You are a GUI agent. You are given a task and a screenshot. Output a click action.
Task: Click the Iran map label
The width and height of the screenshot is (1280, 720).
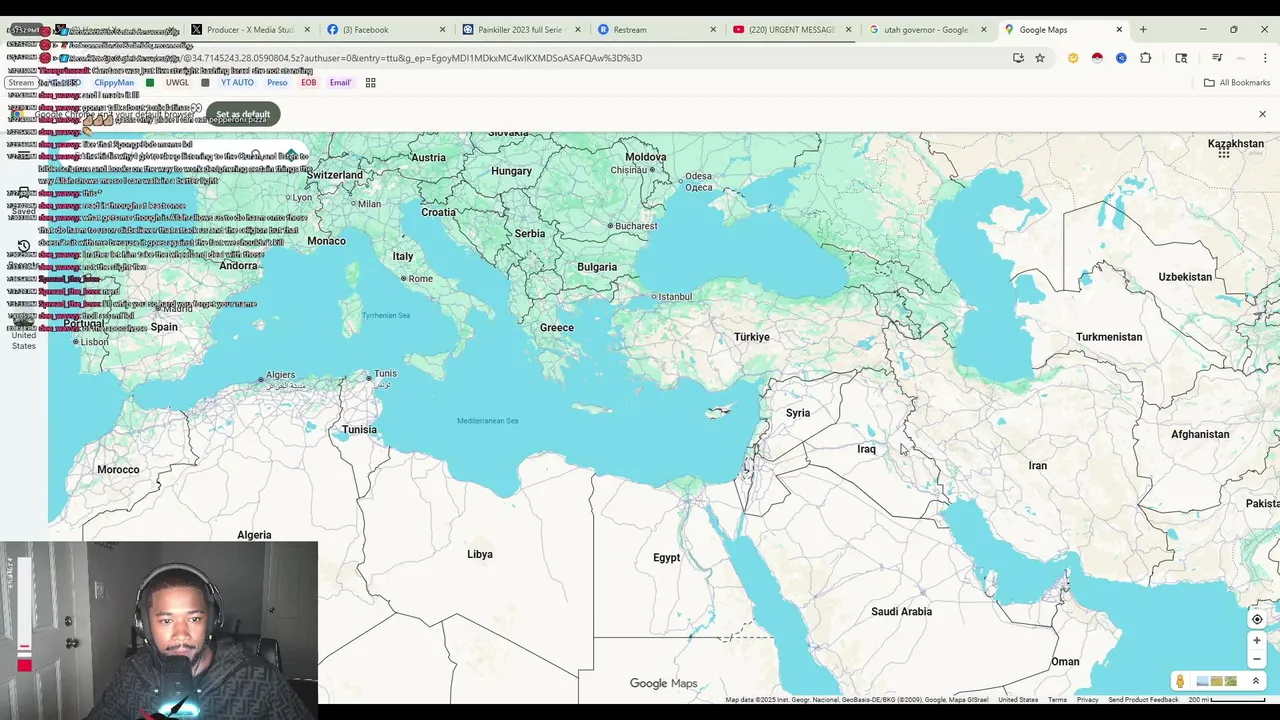[x=1037, y=466]
